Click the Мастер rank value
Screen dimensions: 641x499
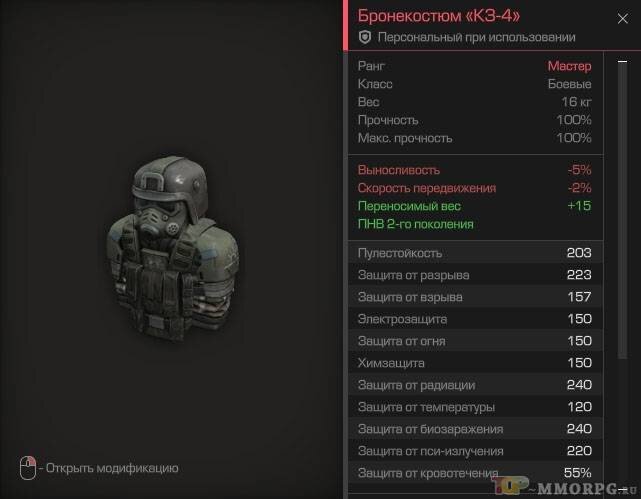pyautogui.click(x=569, y=66)
